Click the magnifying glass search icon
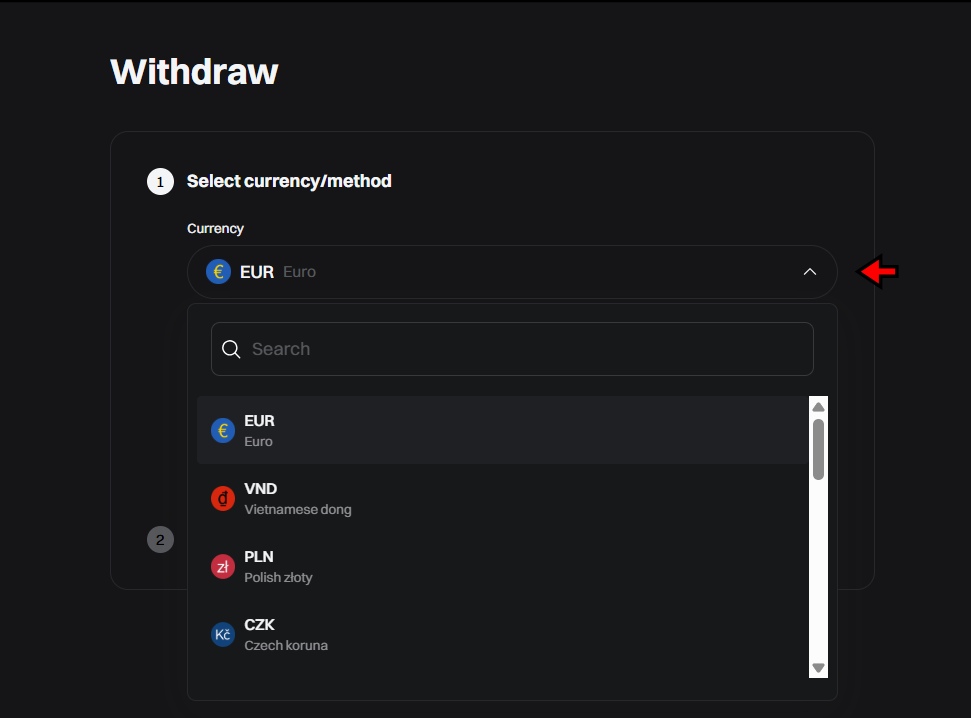This screenshot has height=718, width=971. pos(231,348)
